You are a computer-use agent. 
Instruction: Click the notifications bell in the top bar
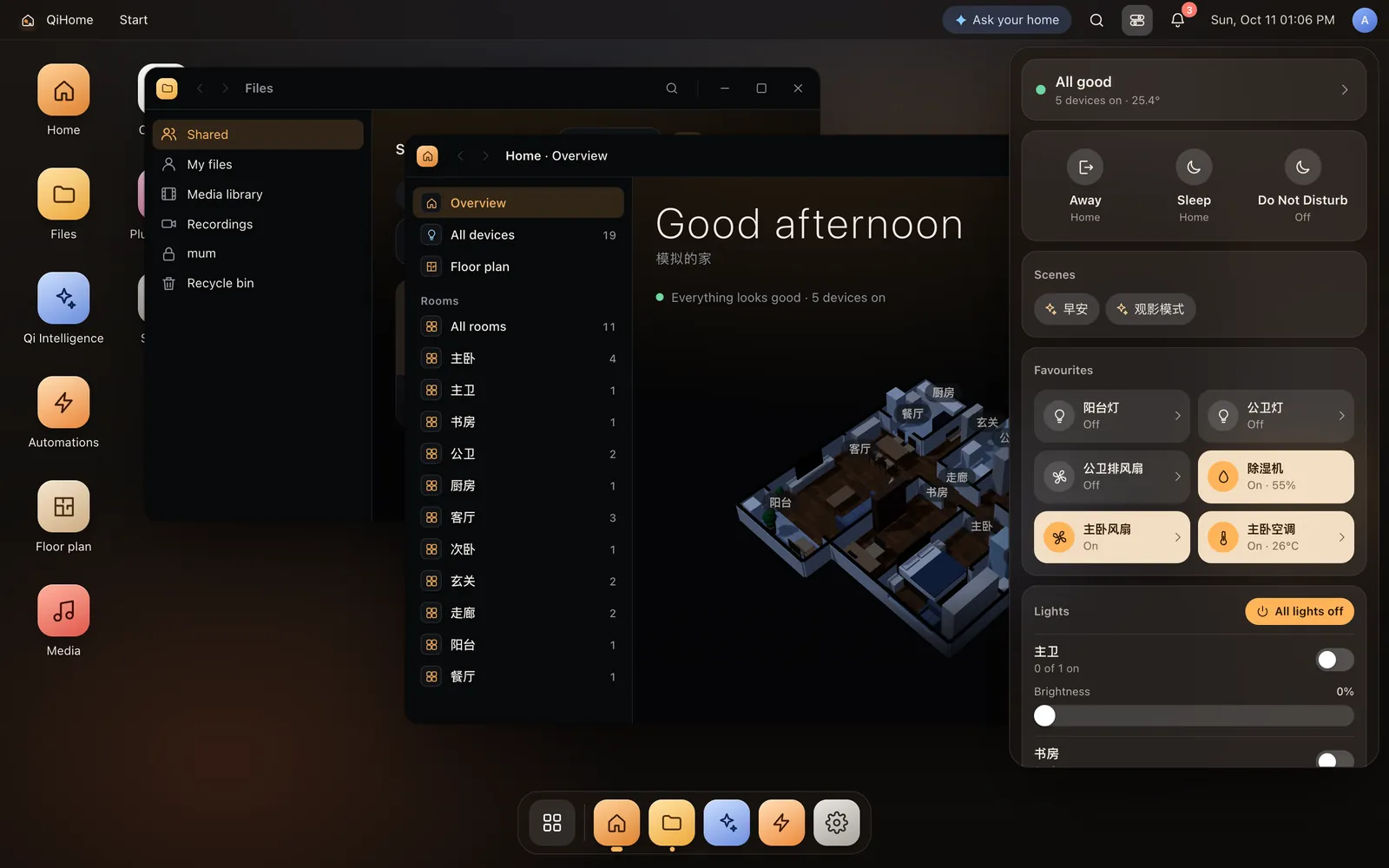click(x=1177, y=20)
